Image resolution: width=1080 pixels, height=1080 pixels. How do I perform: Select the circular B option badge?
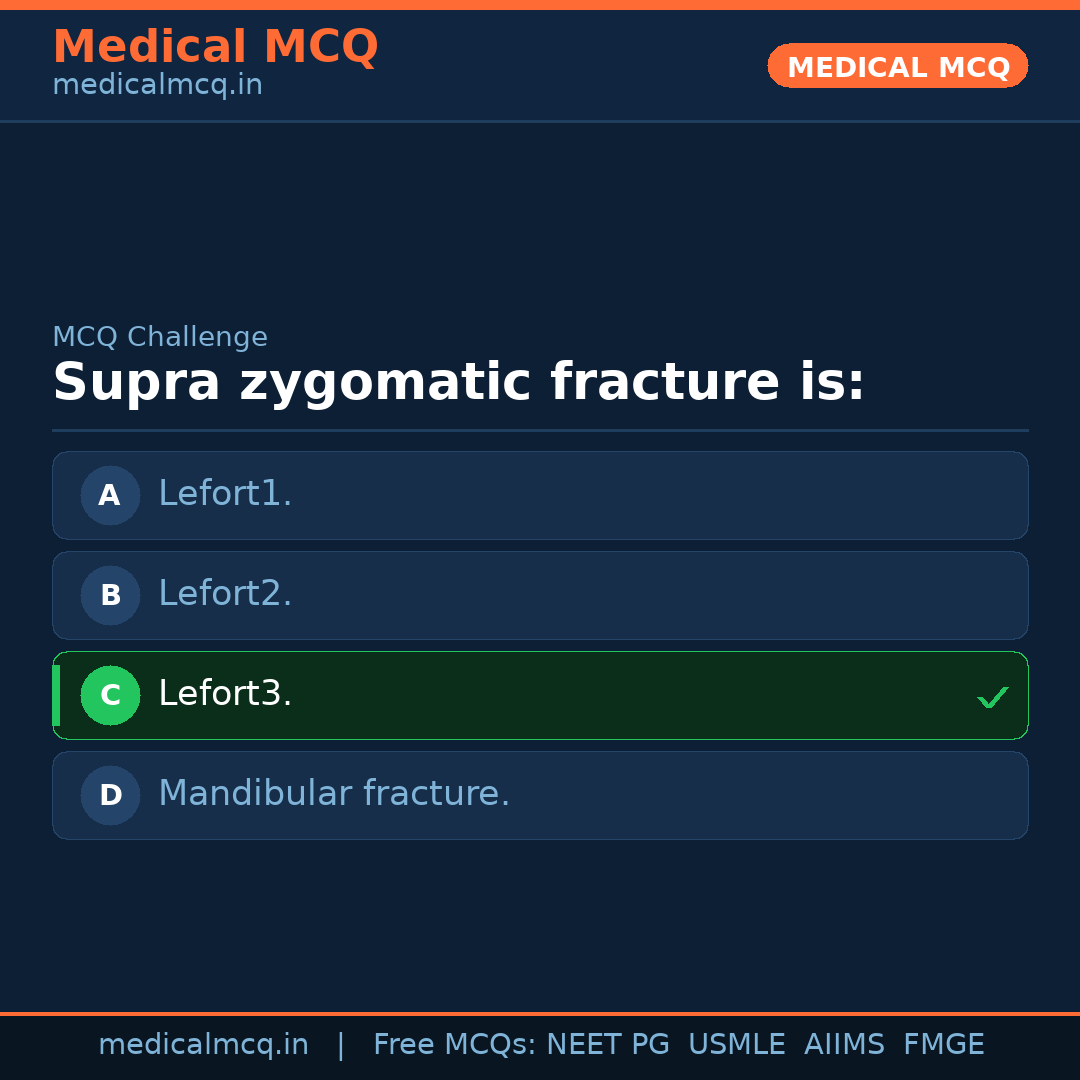pyautogui.click(x=110, y=595)
